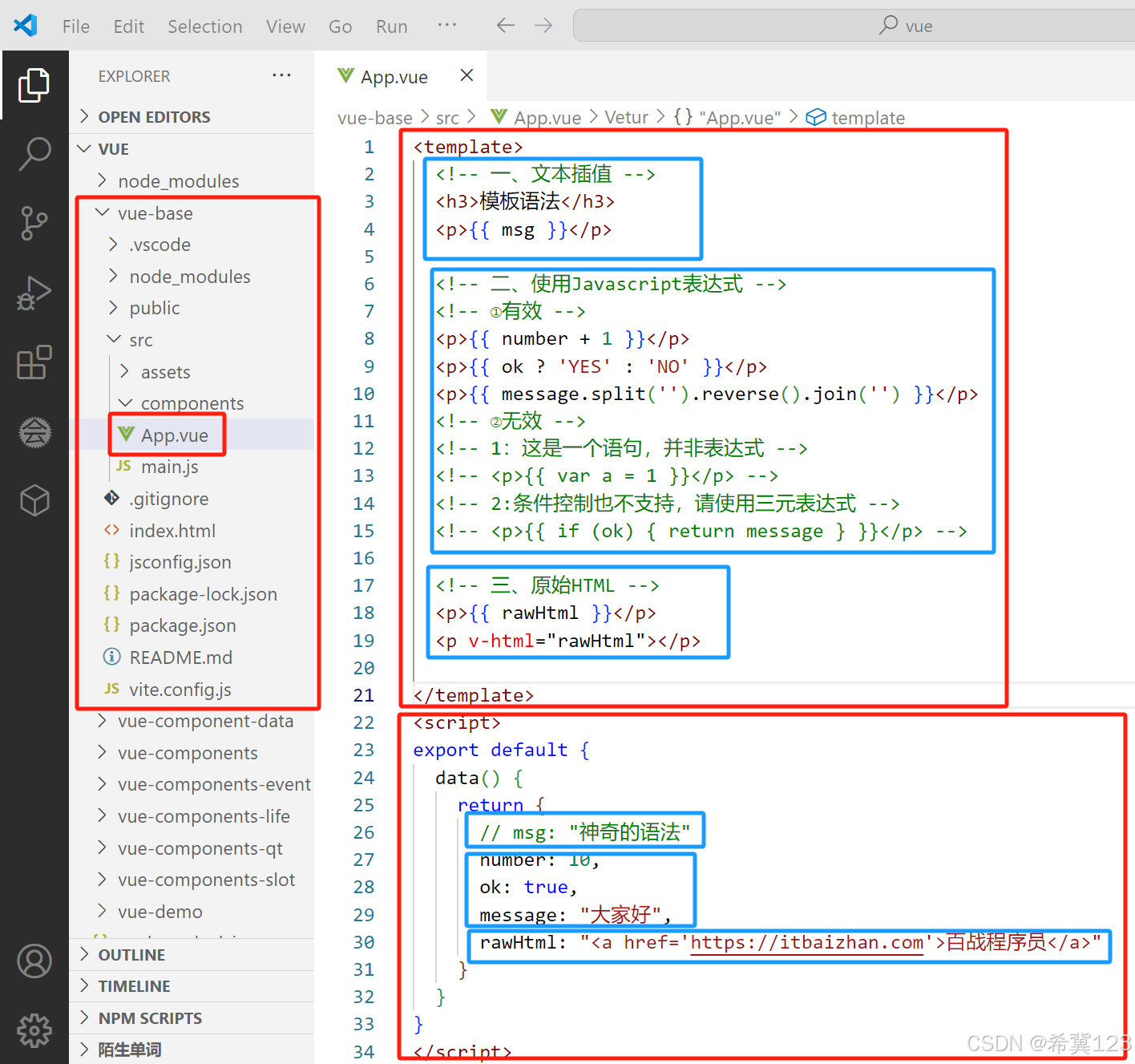1135x1064 pixels.
Task: Open the Search view in activity bar
Action: [x=34, y=153]
